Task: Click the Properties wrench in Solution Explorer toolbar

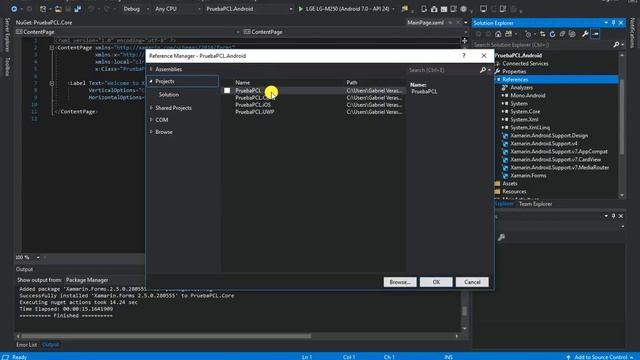Action: pyautogui.click(x=585, y=34)
